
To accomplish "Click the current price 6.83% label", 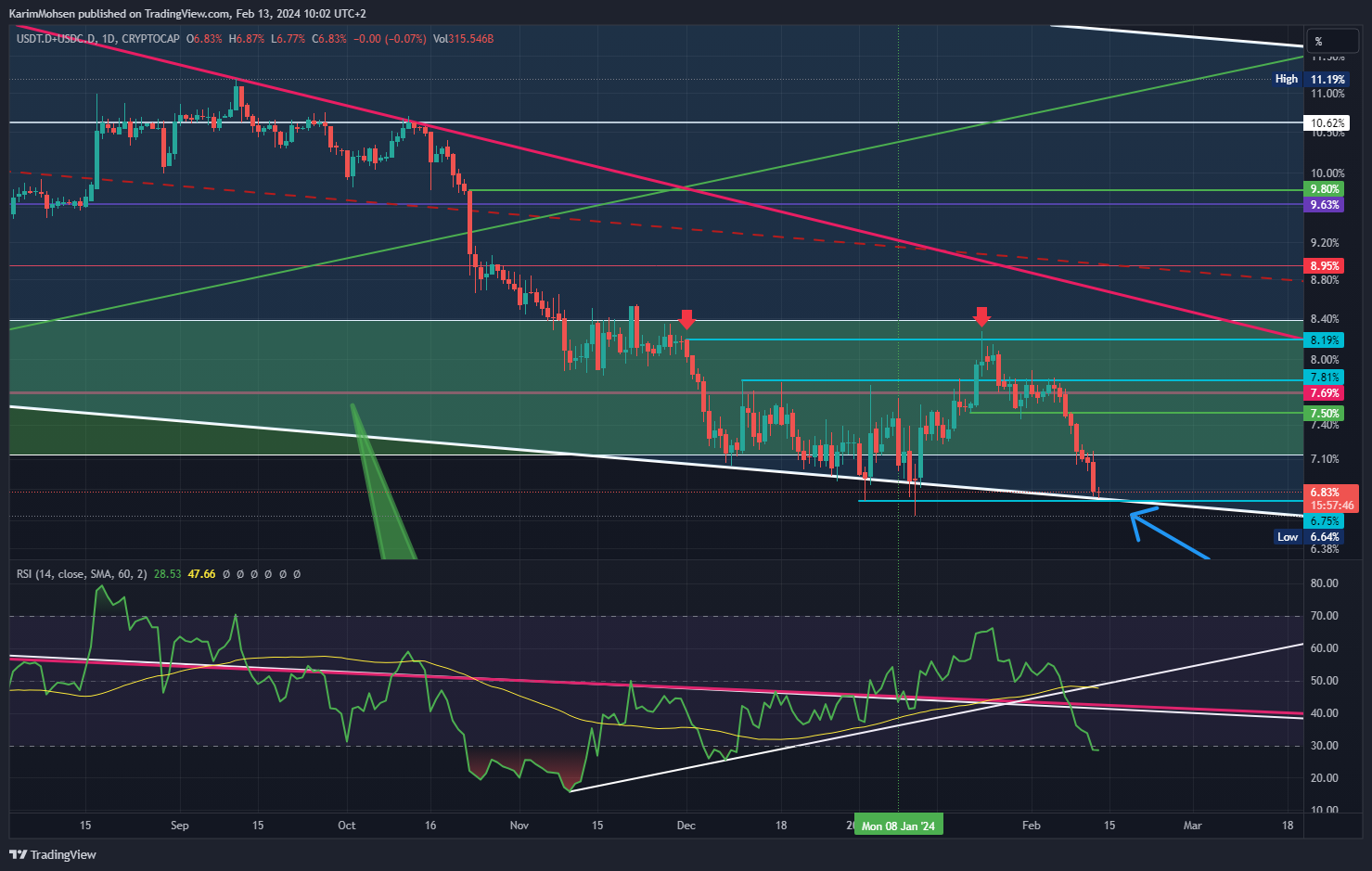I will (x=1325, y=493).
